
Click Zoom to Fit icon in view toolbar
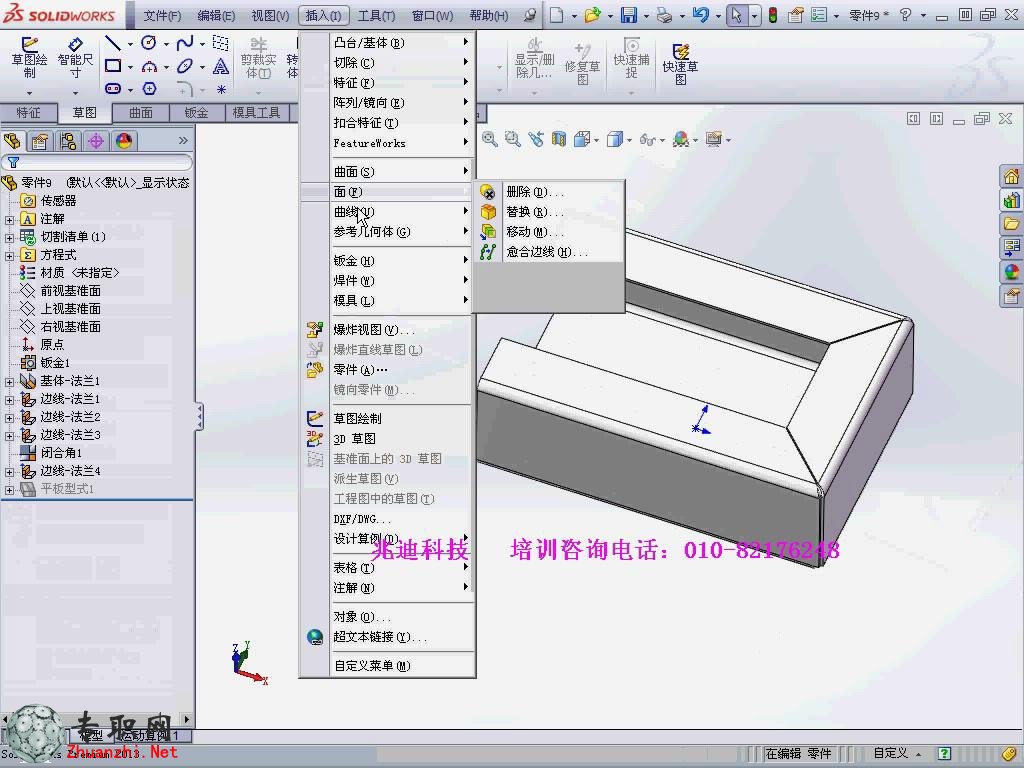click(490, 138)
